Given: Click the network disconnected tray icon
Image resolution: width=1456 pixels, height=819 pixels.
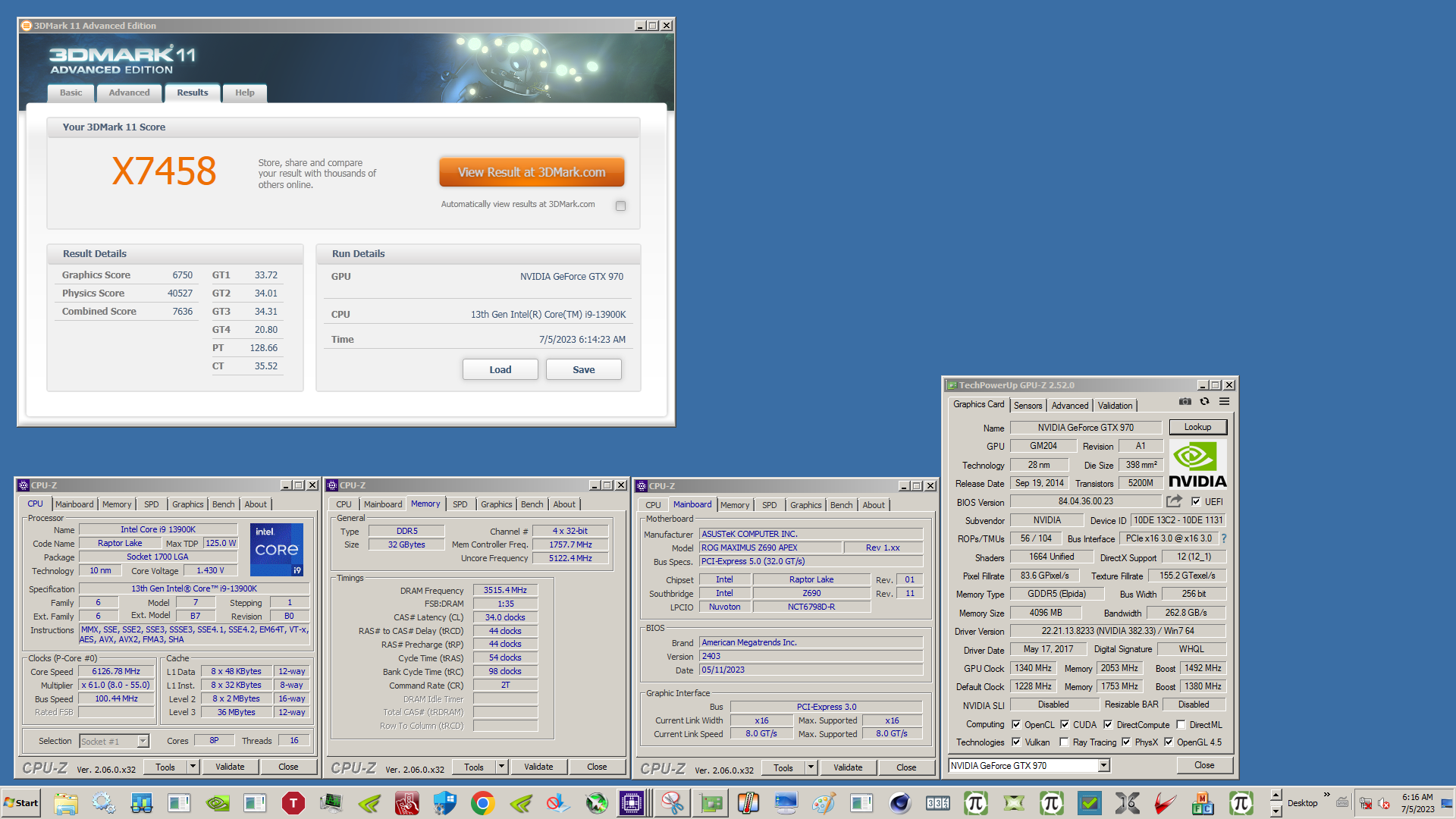Looking at the screenshot, I should [1366, 803].
